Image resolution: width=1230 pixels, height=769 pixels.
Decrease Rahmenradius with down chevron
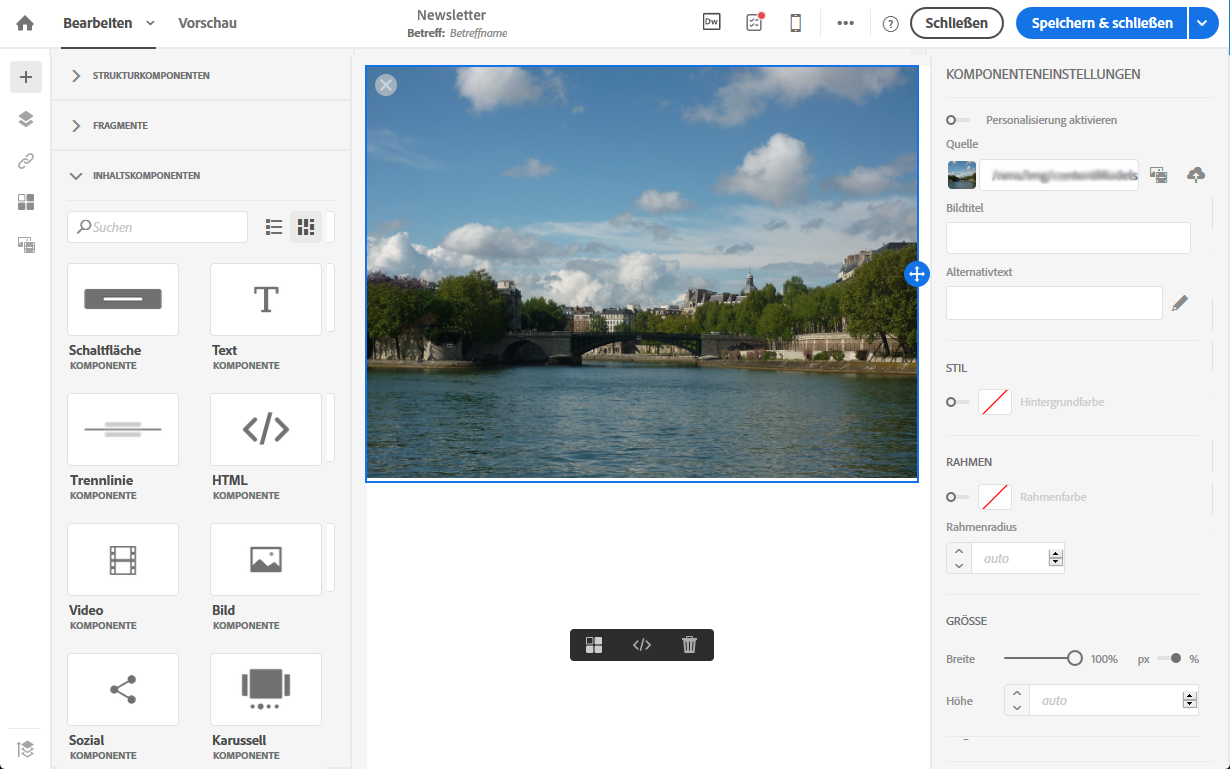959,566
